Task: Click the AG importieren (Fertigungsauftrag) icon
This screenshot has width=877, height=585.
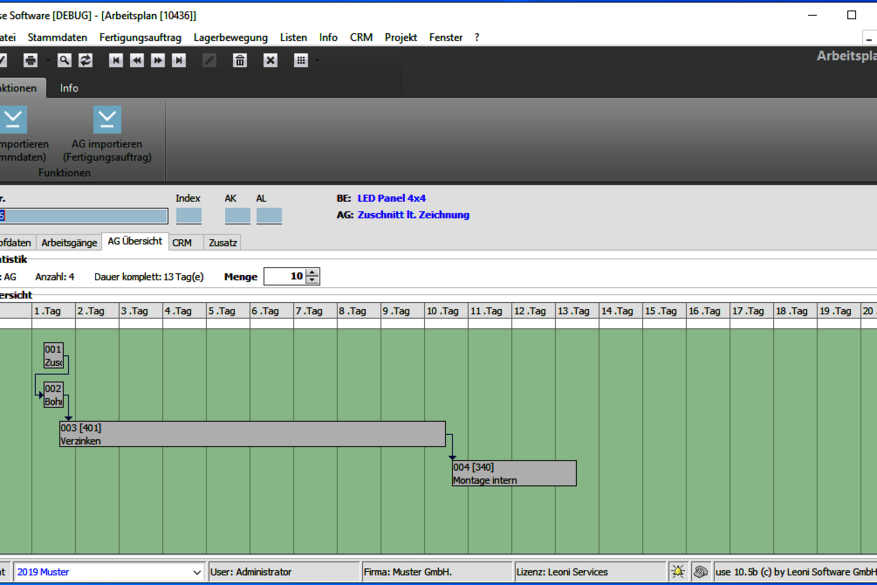Action: [x=107, y=120]
